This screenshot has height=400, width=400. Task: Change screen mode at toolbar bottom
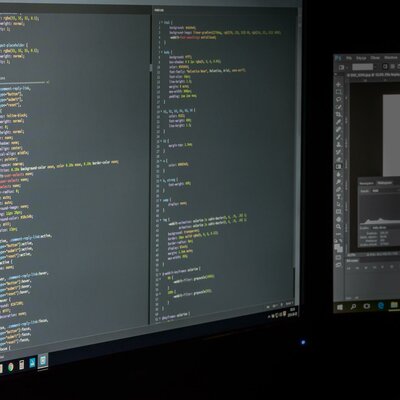(x=339, y=264)
